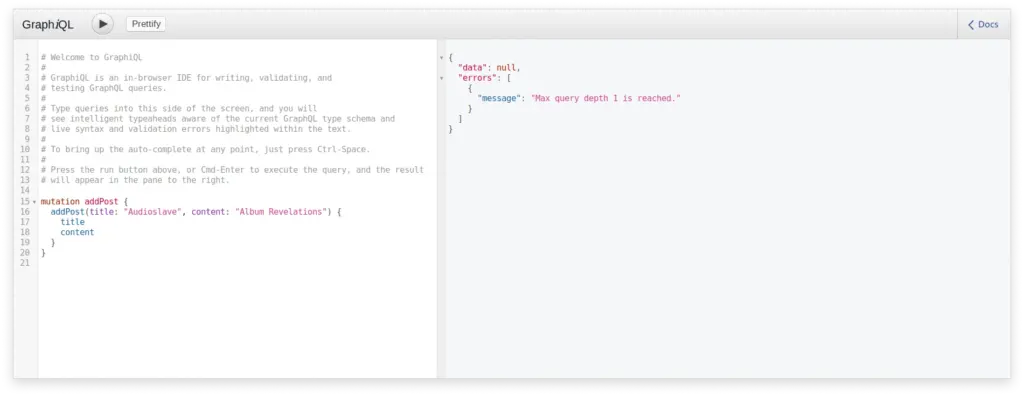
Task: Collapse the root JSON object in results
Action: pos(441,58)
